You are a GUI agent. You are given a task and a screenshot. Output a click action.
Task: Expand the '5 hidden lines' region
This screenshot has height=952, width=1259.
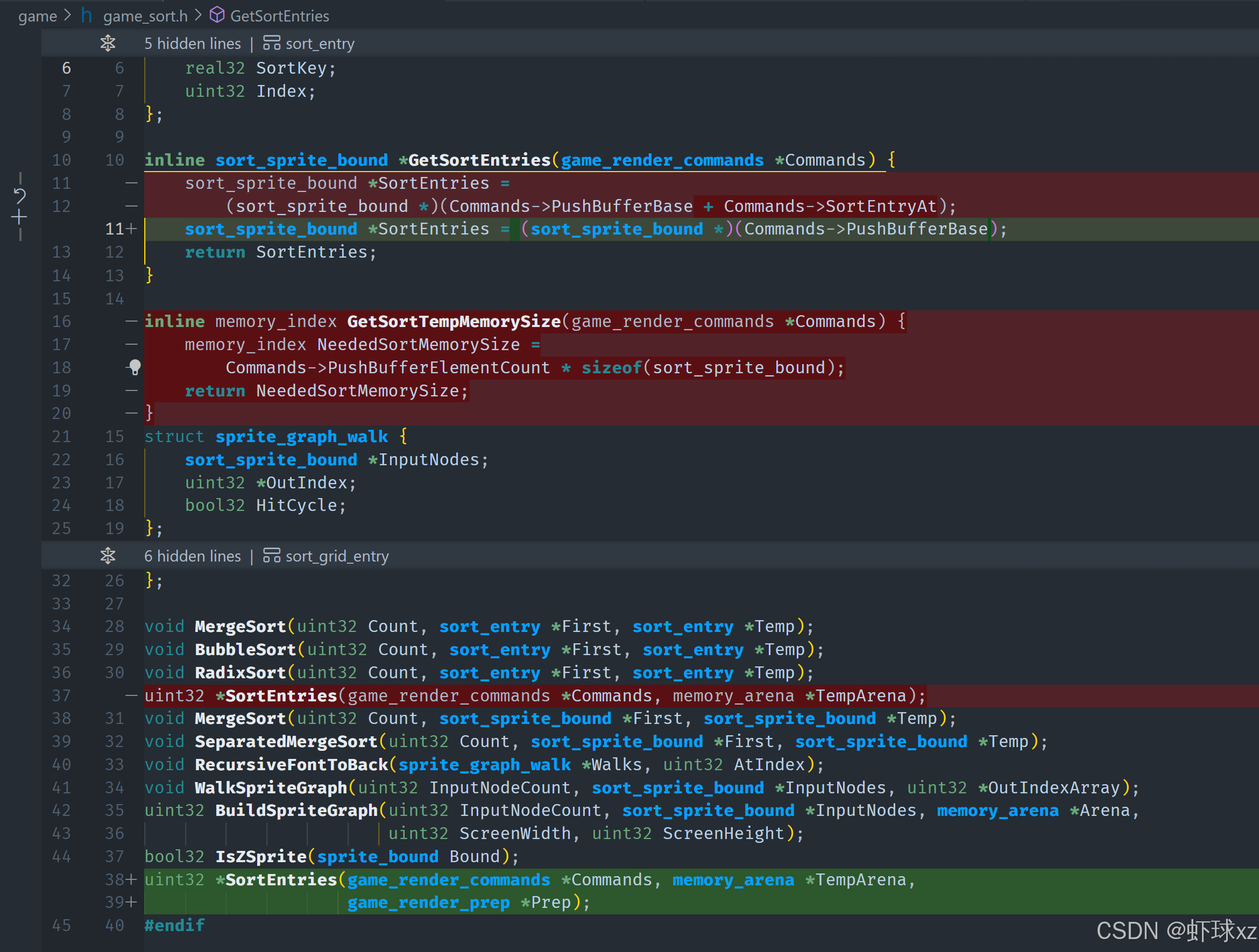pyautogui.click(x=193, y=44)
